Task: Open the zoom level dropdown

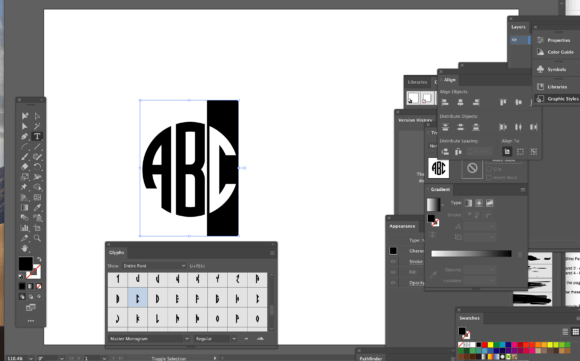Action: 31,358
